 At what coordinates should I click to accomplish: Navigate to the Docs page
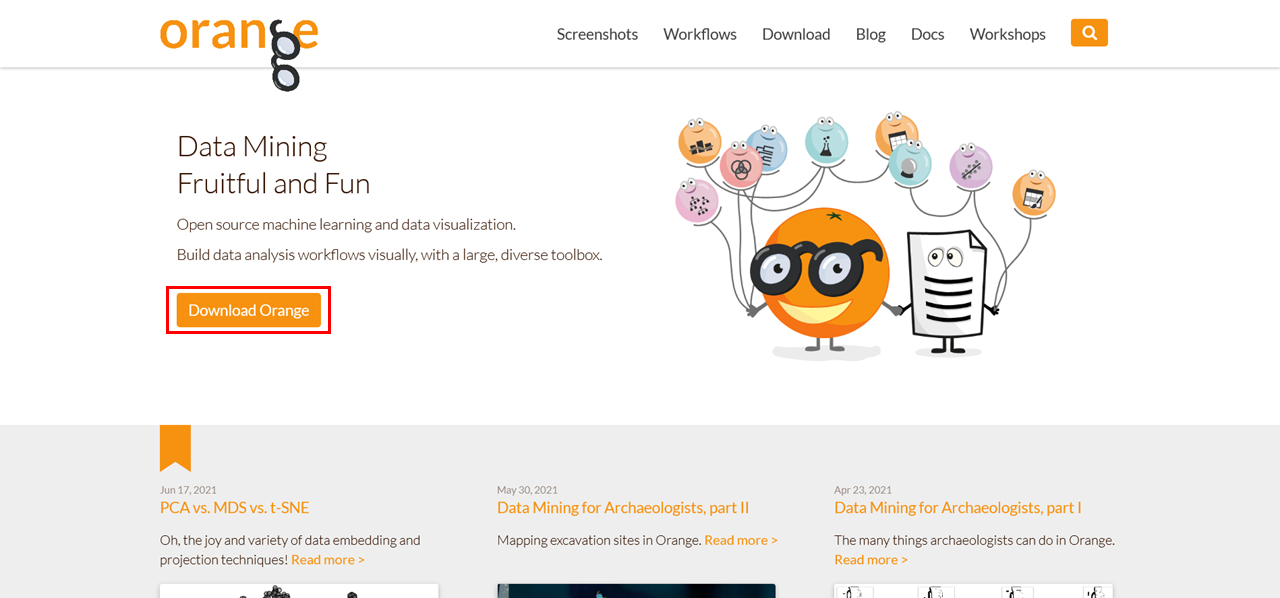[927, 33]
